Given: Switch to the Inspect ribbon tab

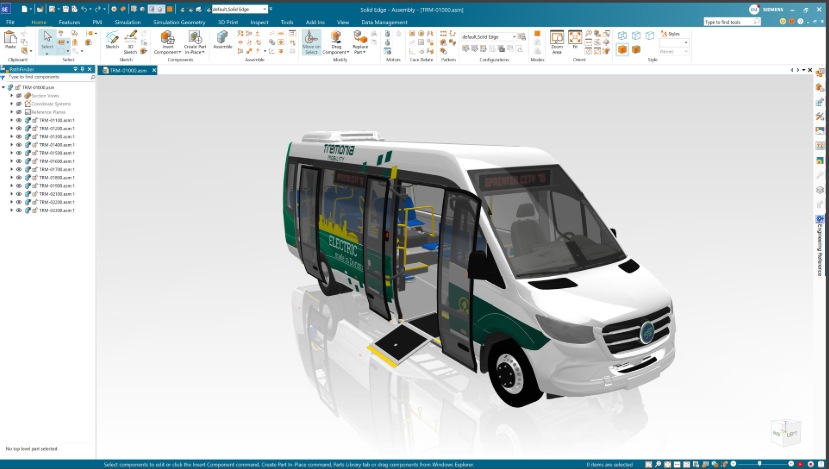Looking at the screenshot, I should click(x=259, y=21).
